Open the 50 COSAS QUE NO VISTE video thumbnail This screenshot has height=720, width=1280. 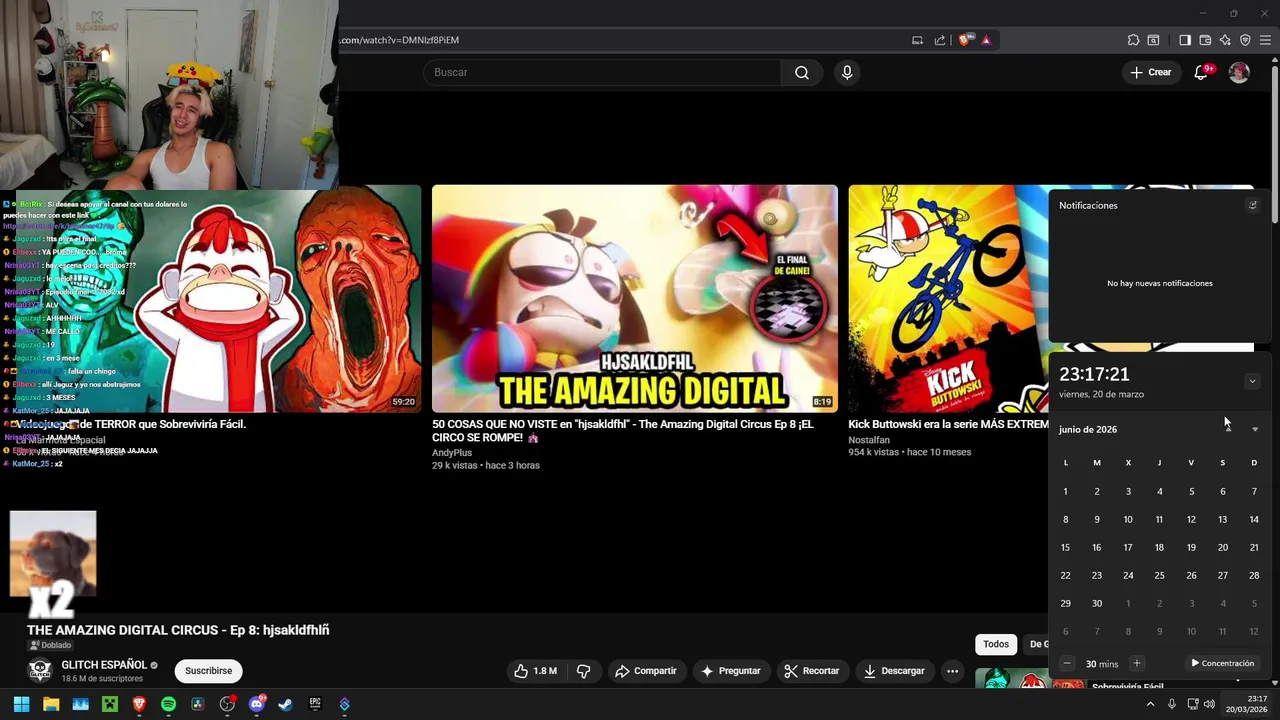(635, 298)
